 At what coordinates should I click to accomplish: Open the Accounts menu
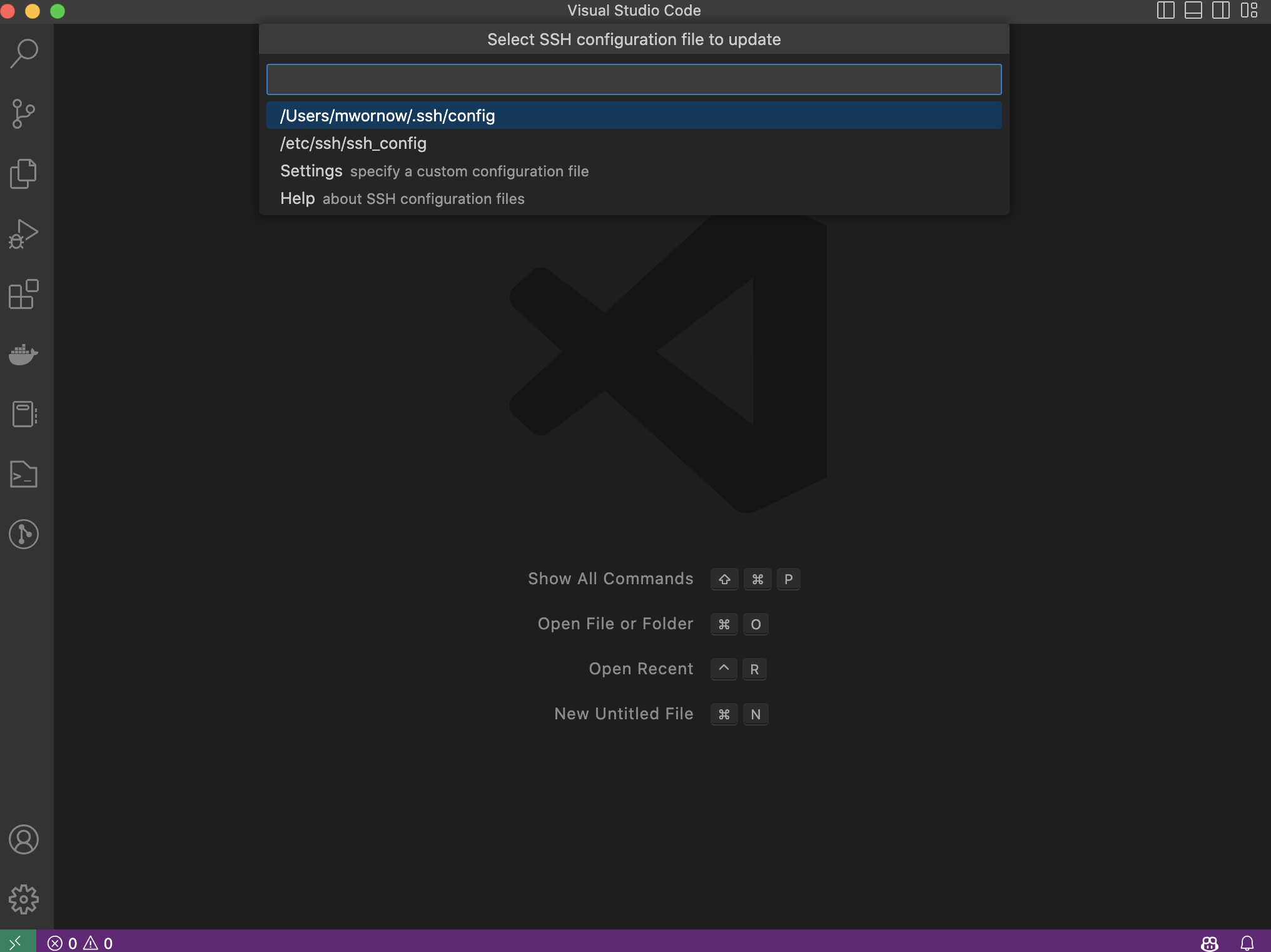click(24, 839)
